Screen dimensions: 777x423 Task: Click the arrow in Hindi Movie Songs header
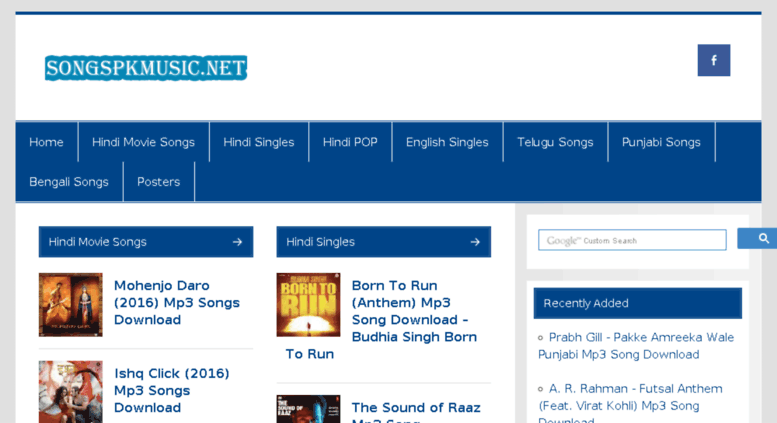click(x=237, y=242)
